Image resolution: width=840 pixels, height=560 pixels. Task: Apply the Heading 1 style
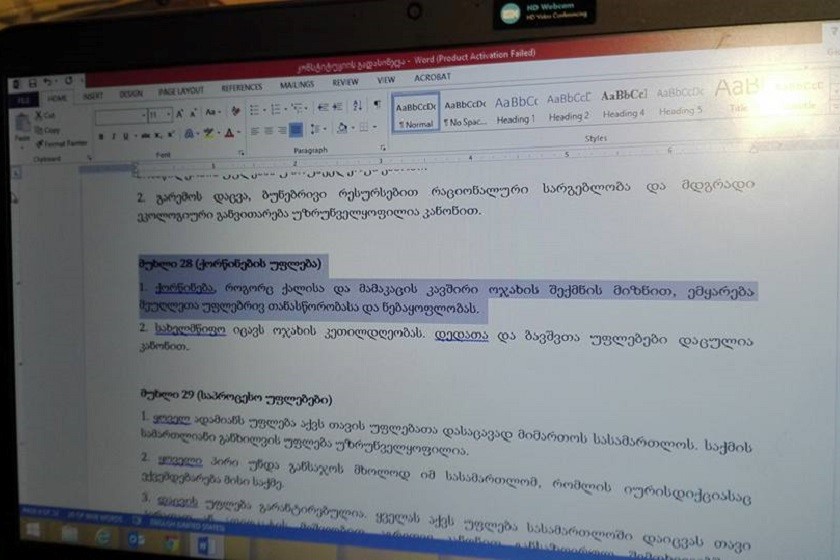(x=516, y=110)
